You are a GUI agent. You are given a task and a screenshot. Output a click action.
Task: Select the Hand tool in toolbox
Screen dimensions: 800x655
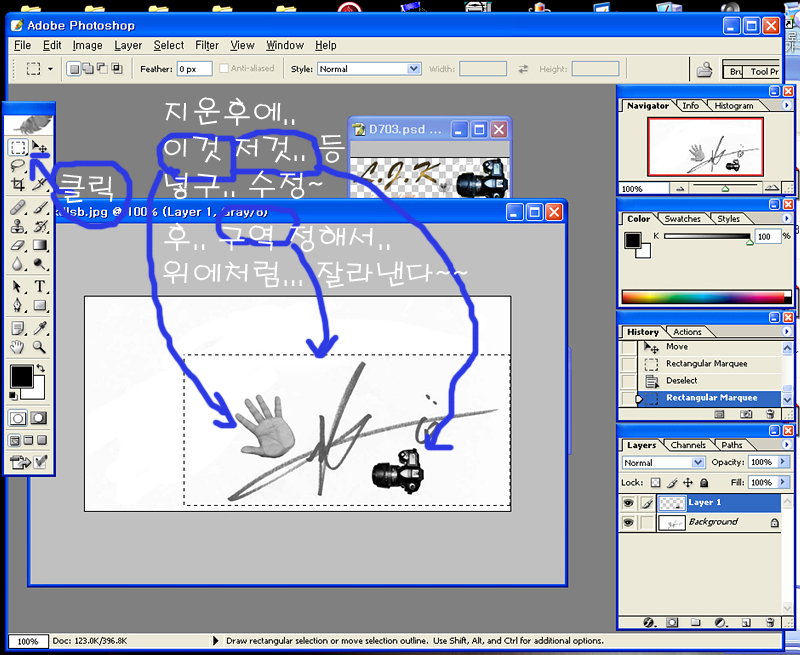coord(18,347)
